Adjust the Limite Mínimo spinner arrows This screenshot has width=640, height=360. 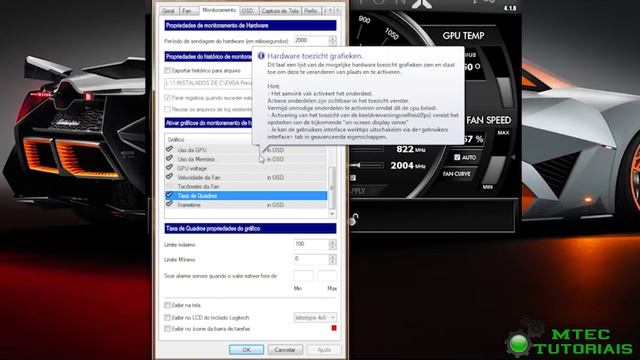tap(333, 259)
